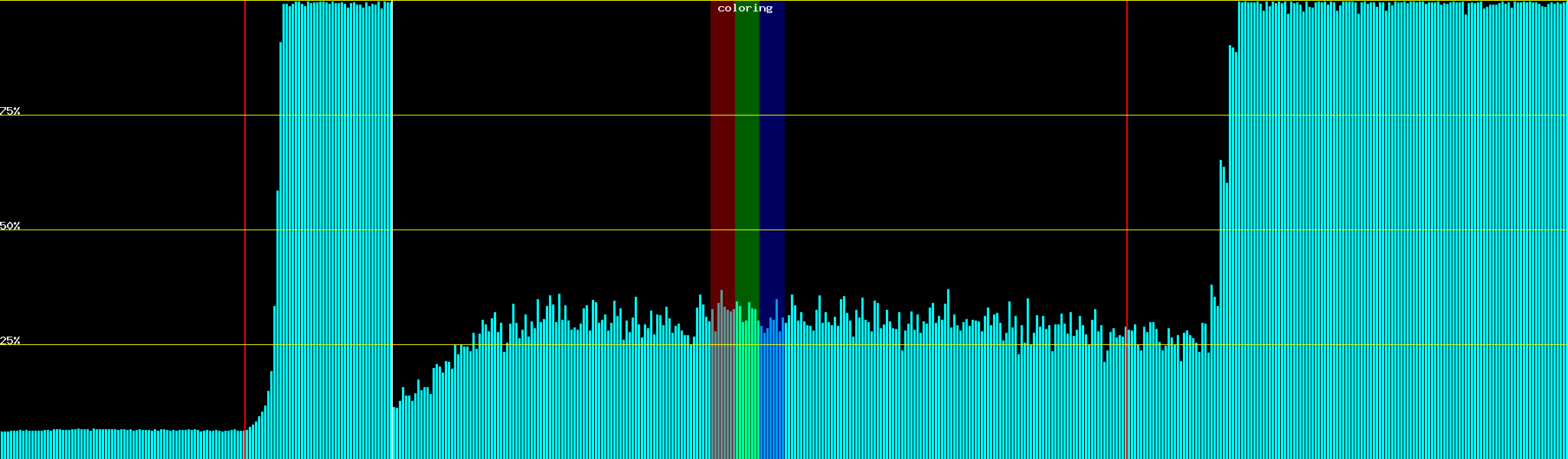Select the dark red coloring band
Image resolution: width=1568 pixels, height=459 pixels.
(x=722, y=153)
